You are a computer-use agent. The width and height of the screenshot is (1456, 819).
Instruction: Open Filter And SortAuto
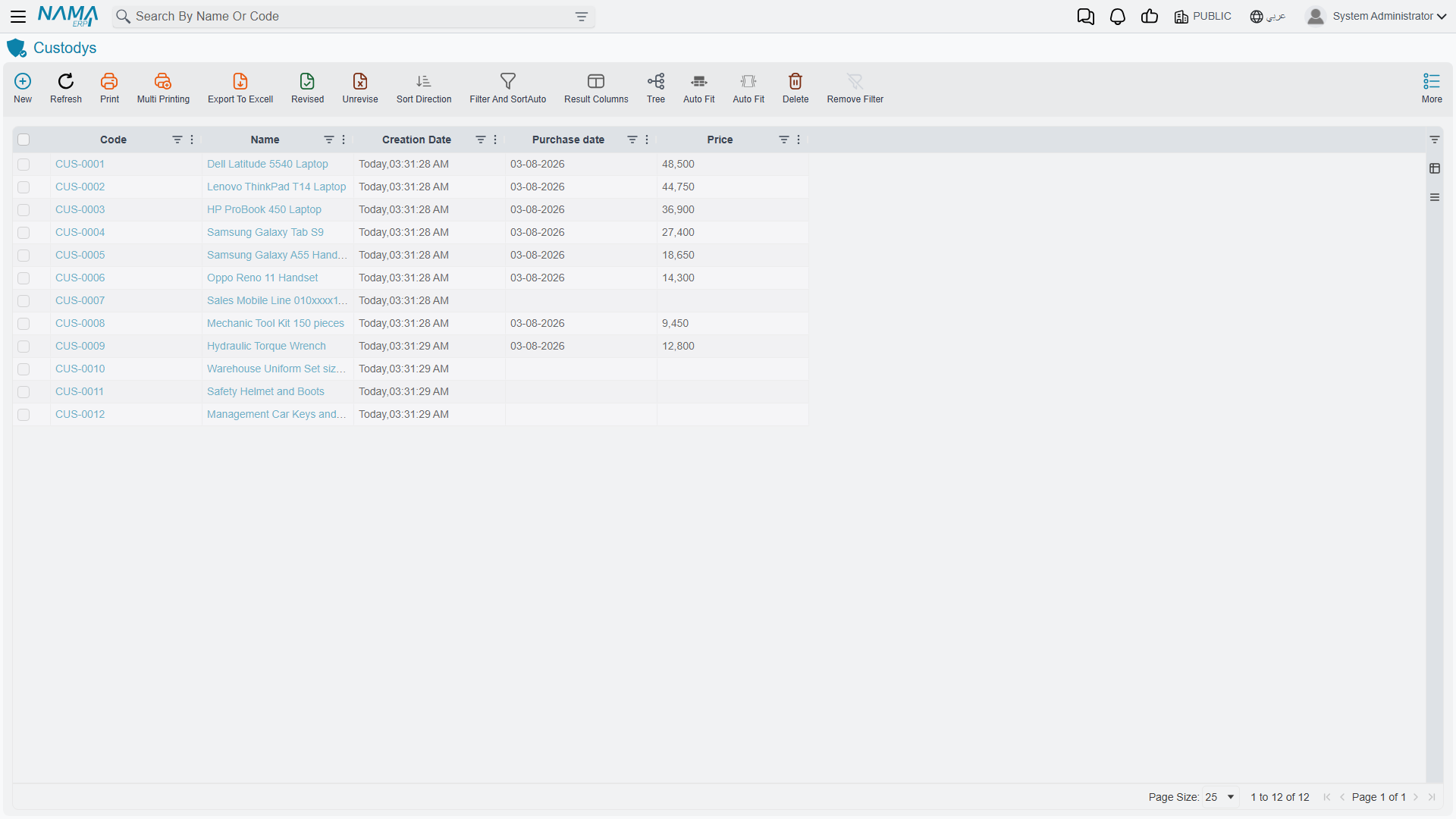click(508, 81)
